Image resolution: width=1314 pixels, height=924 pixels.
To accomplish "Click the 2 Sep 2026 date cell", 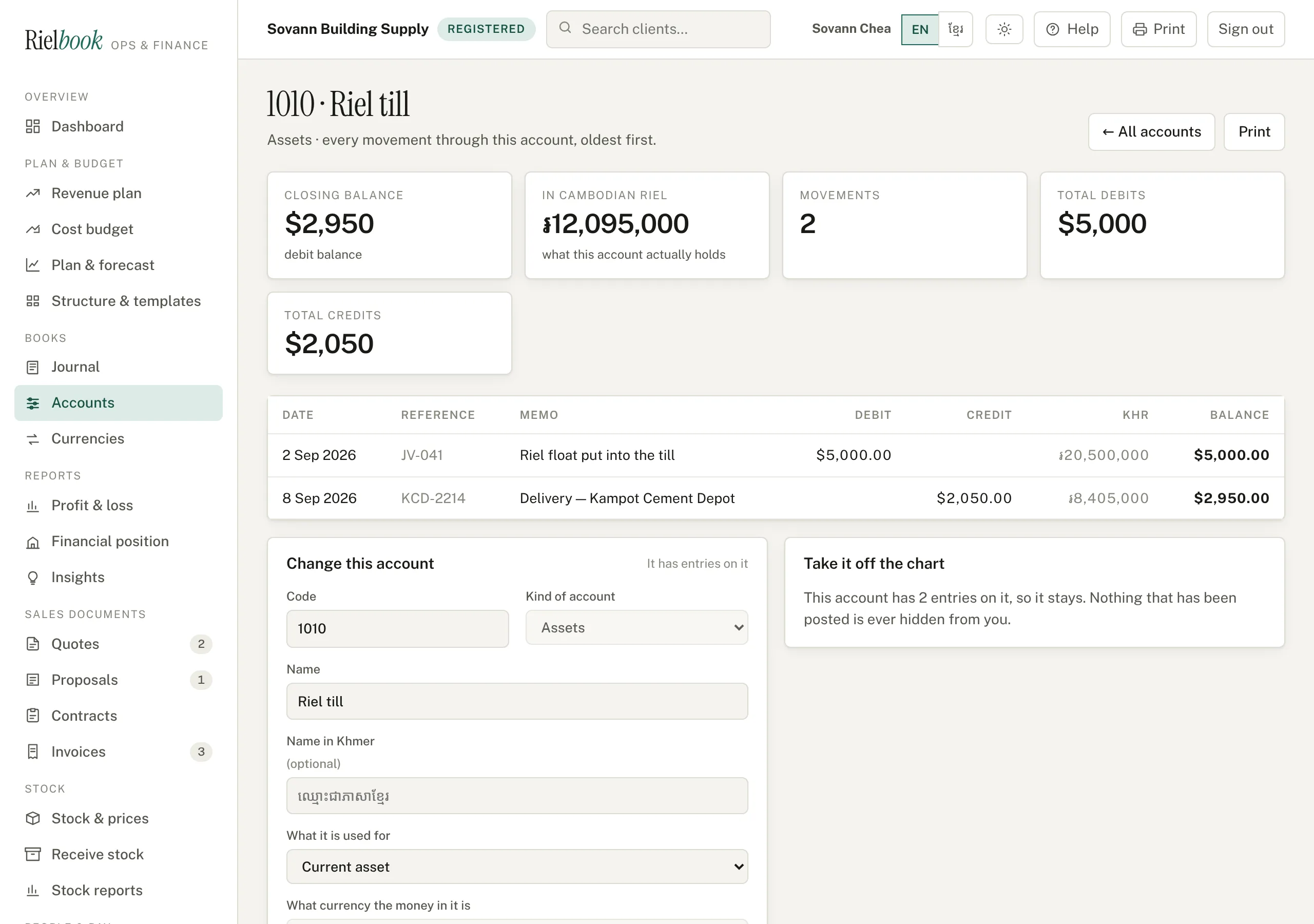I will (x=319, y=455).
